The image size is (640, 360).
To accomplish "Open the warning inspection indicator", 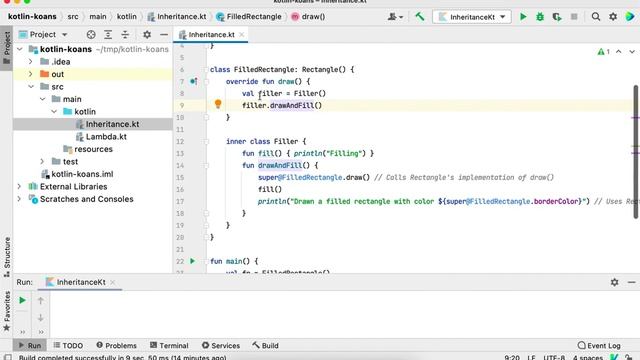I will click(604, 52).
